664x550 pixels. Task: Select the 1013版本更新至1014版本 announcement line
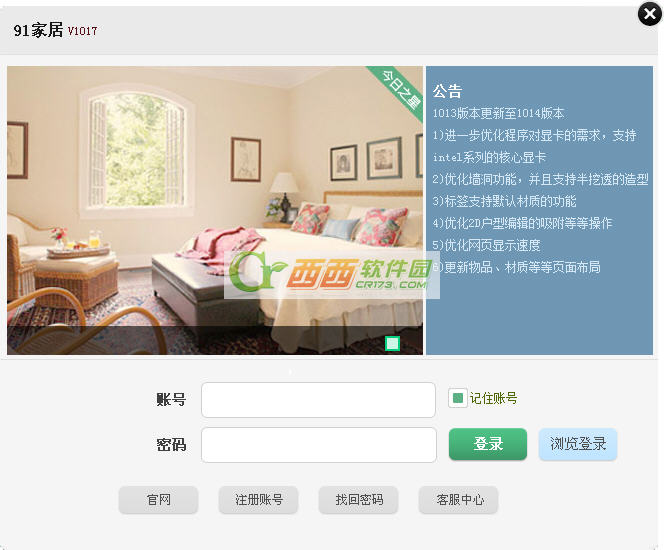pyautogui.click(x=498, y=113)
